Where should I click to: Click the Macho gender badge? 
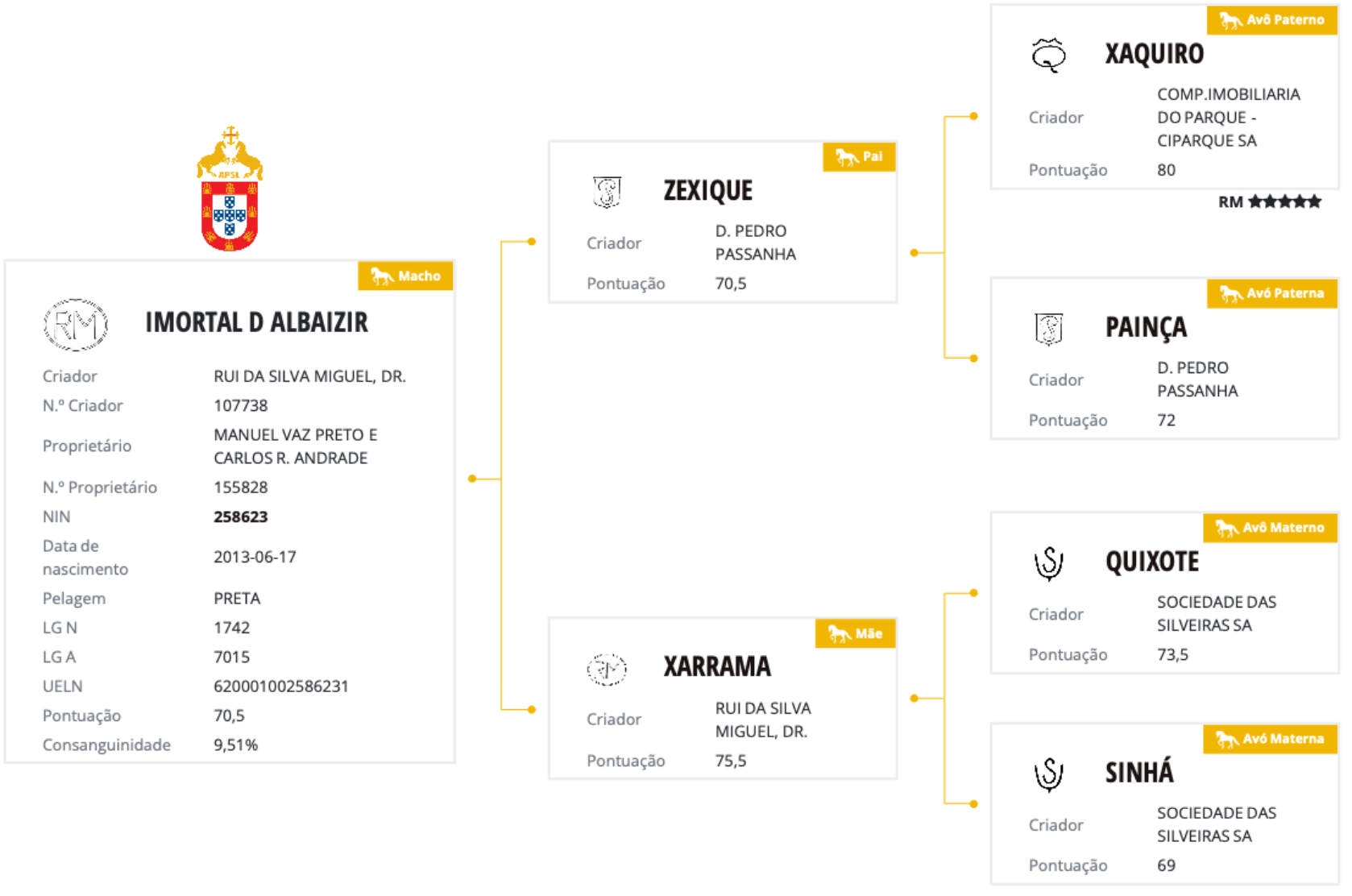tap(405, 276)
